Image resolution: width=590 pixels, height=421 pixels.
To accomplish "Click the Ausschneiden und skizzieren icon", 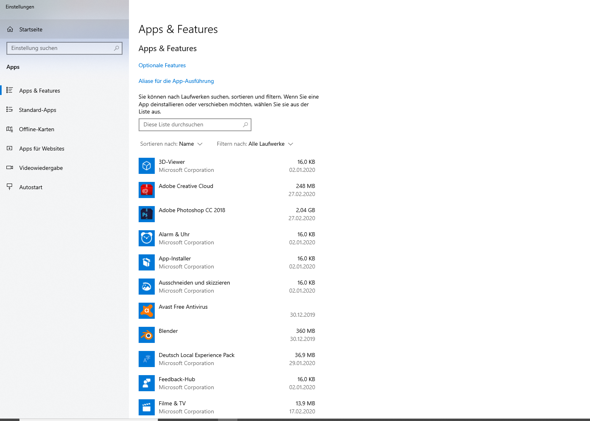I will (x=146, y=287).
